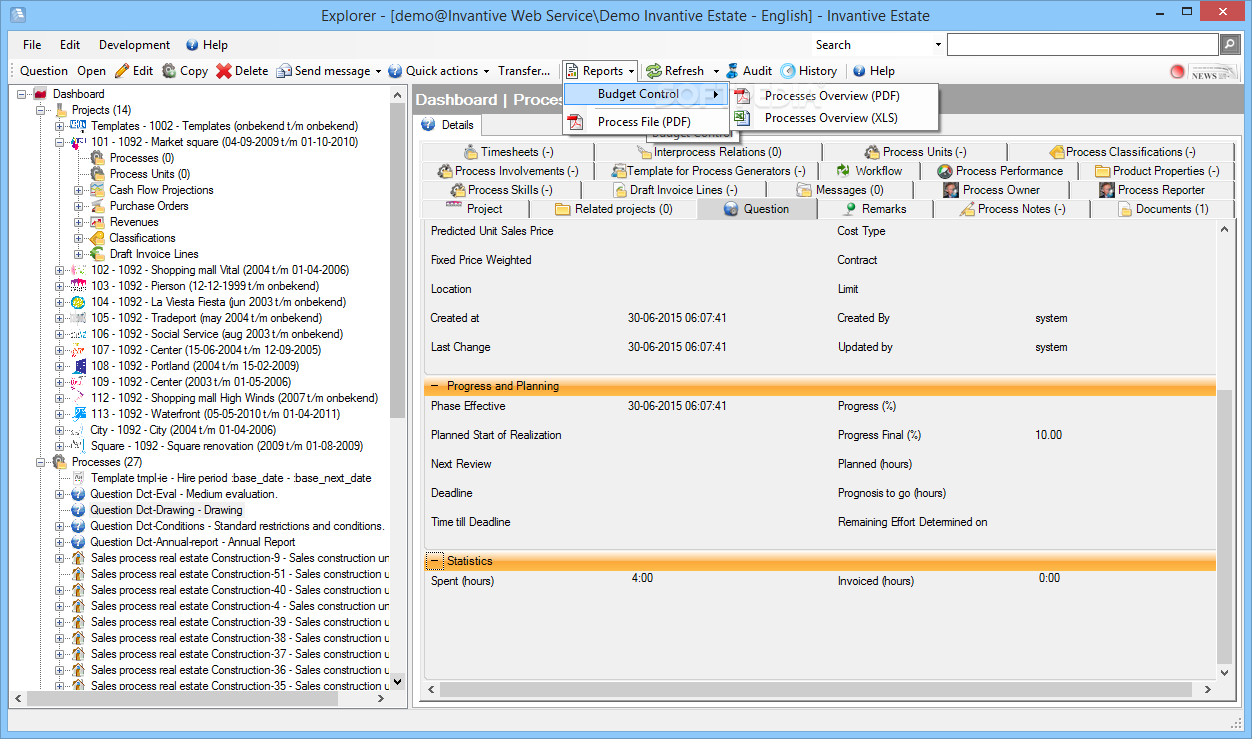Open the Interprocess Relations (0) tab

(708, 152)
